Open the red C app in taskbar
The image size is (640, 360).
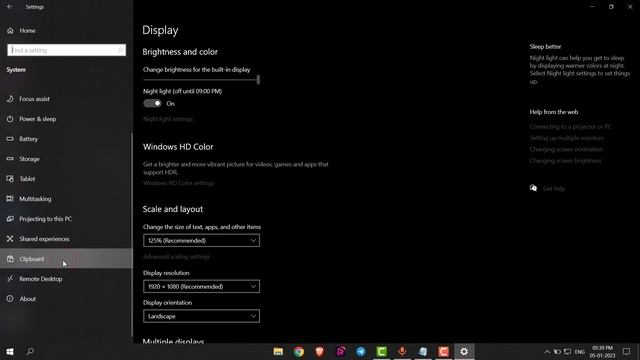[x=444, y=351]
